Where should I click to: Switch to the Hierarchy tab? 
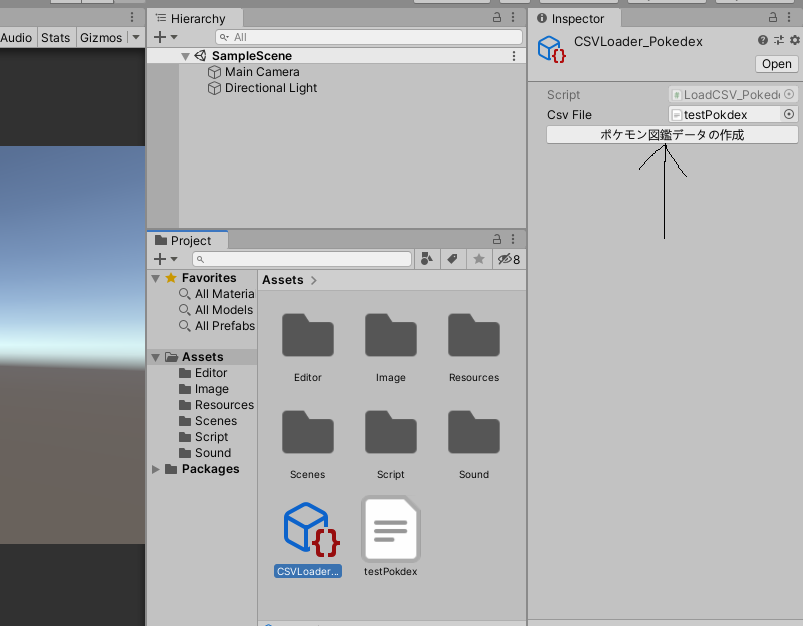click(195, 18)
